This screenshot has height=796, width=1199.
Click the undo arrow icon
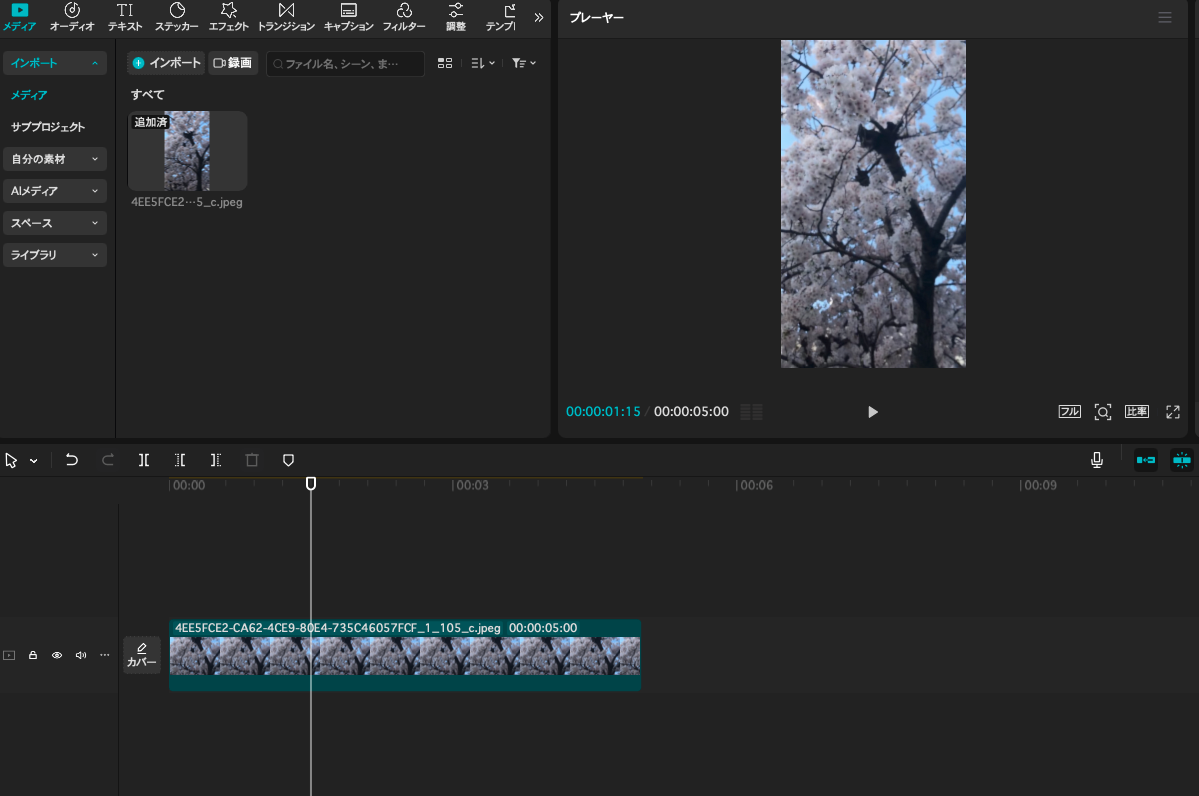coord(72,460)
